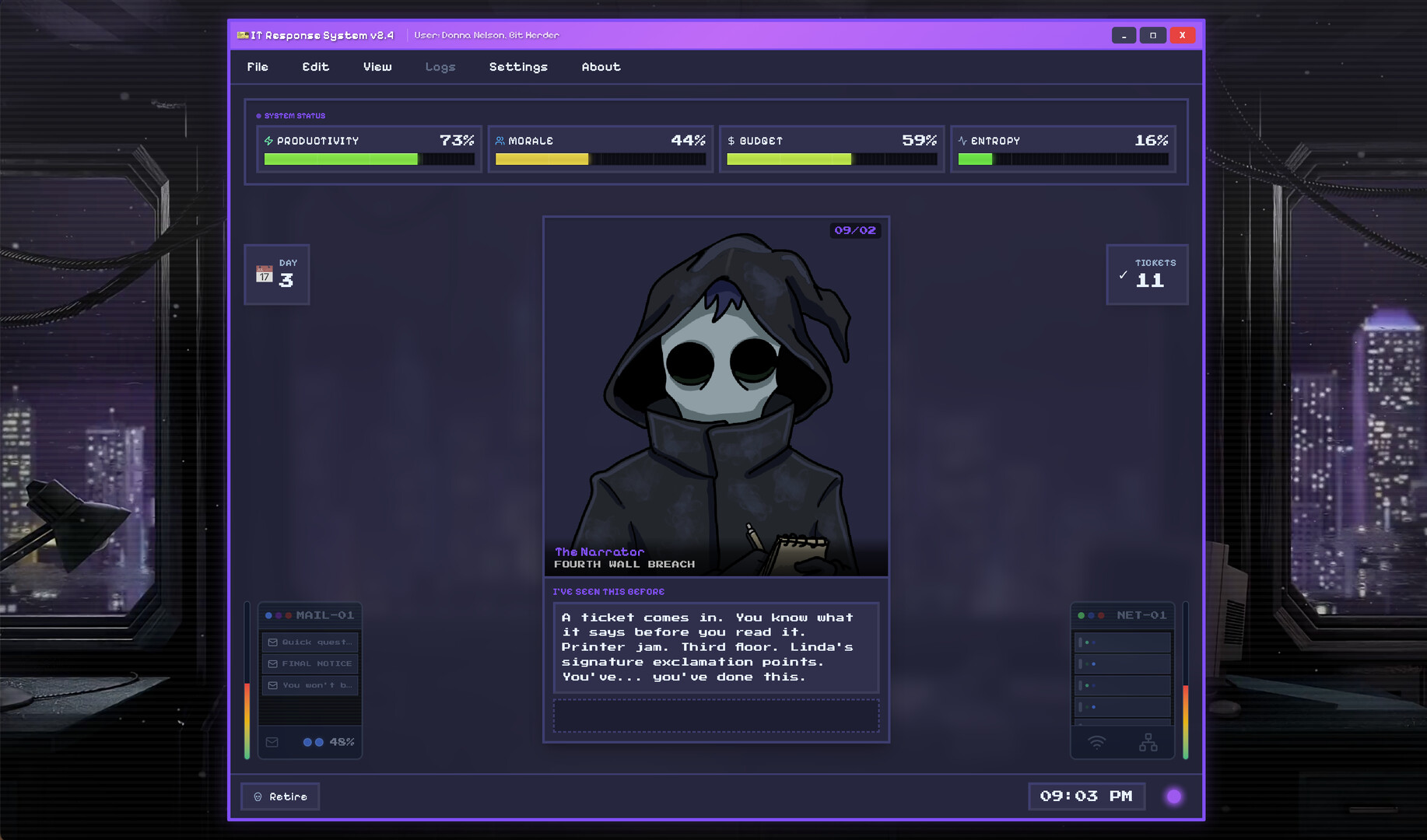The height and width of the screenshot is (840, 1427).
Task: Open the Logs menu
Action: (440, 67)
